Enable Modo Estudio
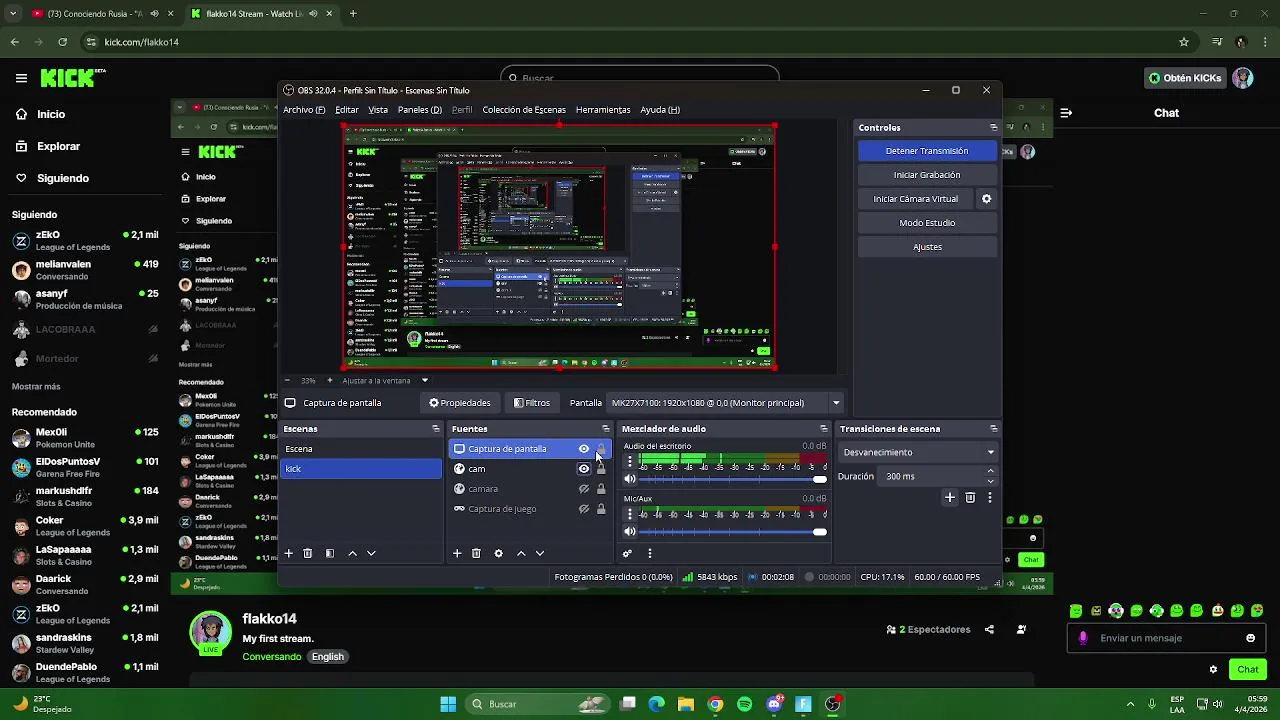 (x=927, y=223)
